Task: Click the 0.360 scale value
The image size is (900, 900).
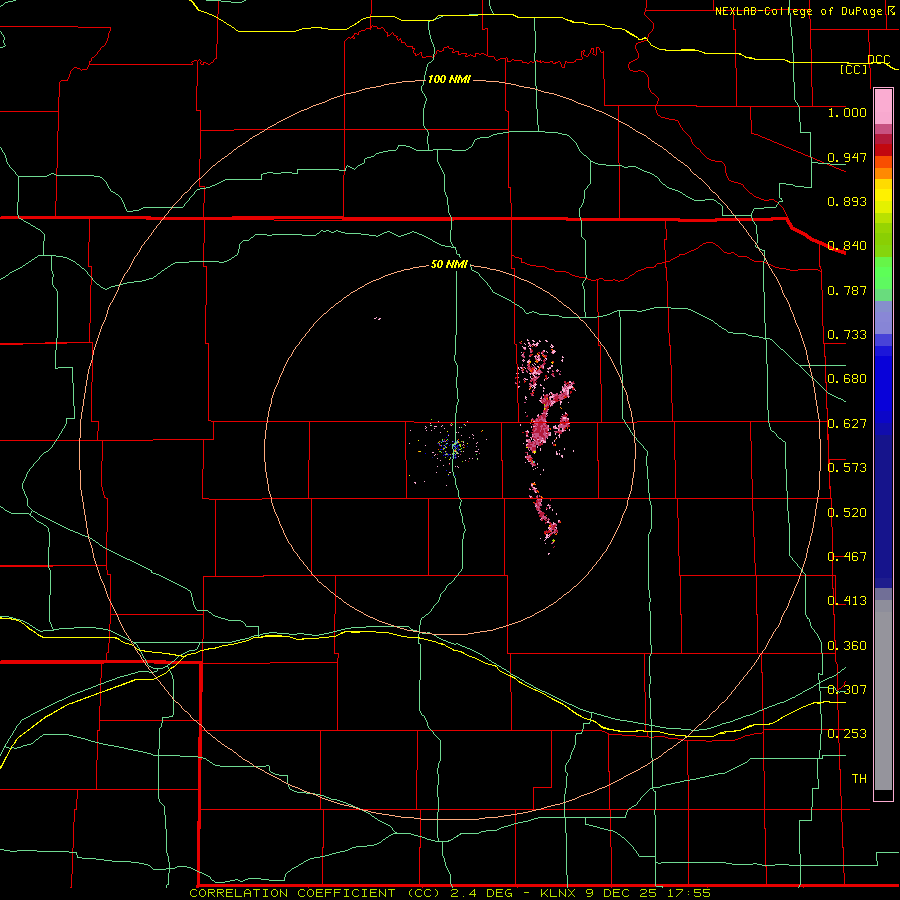Action: click(847, 646)
